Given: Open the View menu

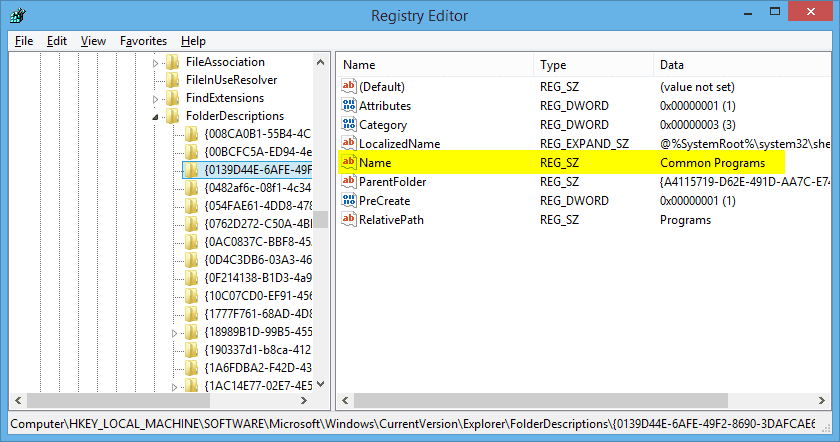Looking at the screenshot, I should pyautogui.click(x=93, y=41).
